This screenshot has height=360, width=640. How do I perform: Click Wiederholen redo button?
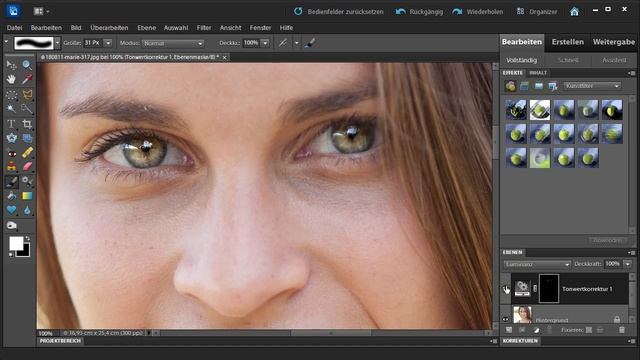478,11
